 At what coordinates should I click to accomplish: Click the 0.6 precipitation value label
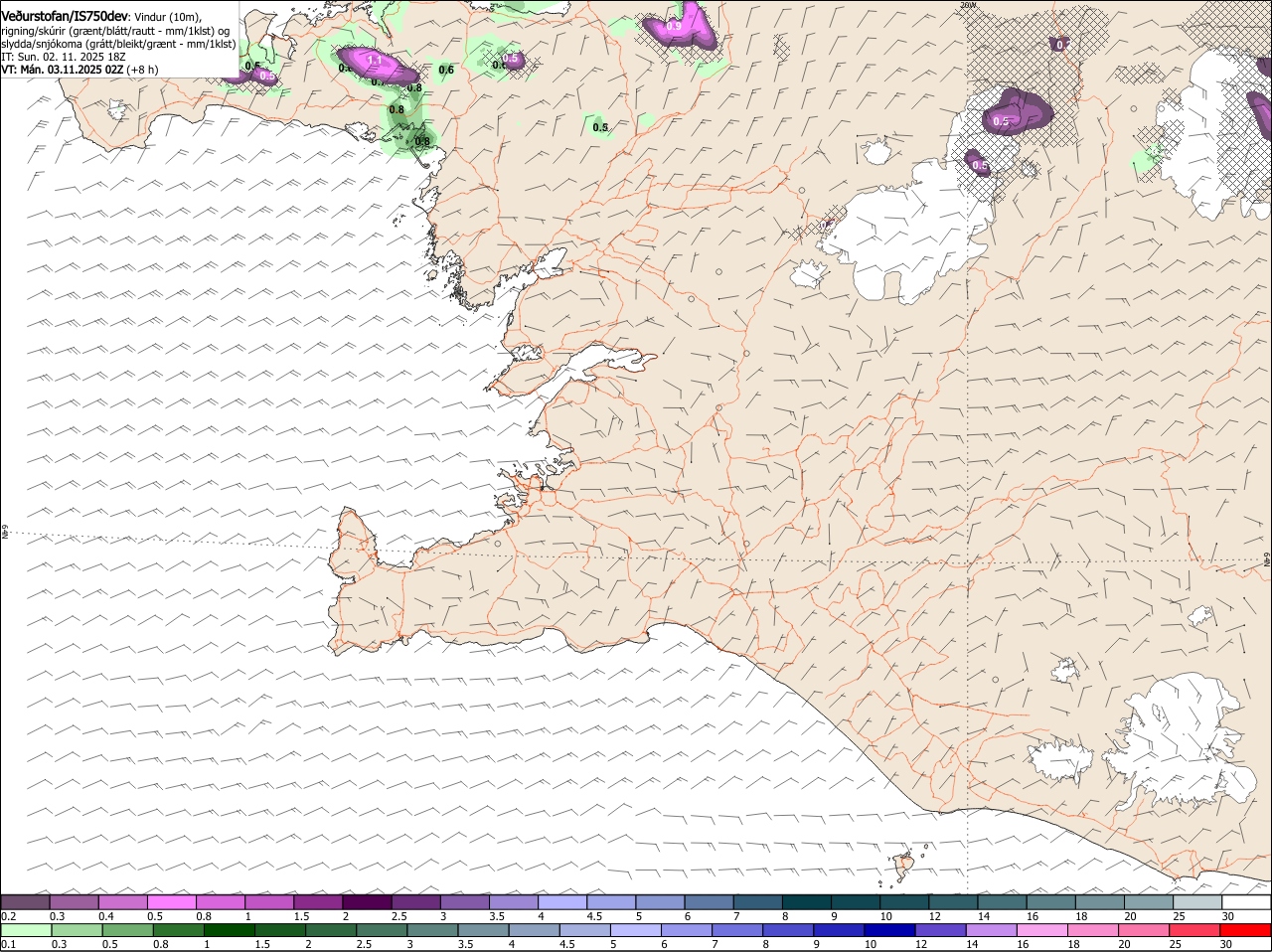pos(446,70)
